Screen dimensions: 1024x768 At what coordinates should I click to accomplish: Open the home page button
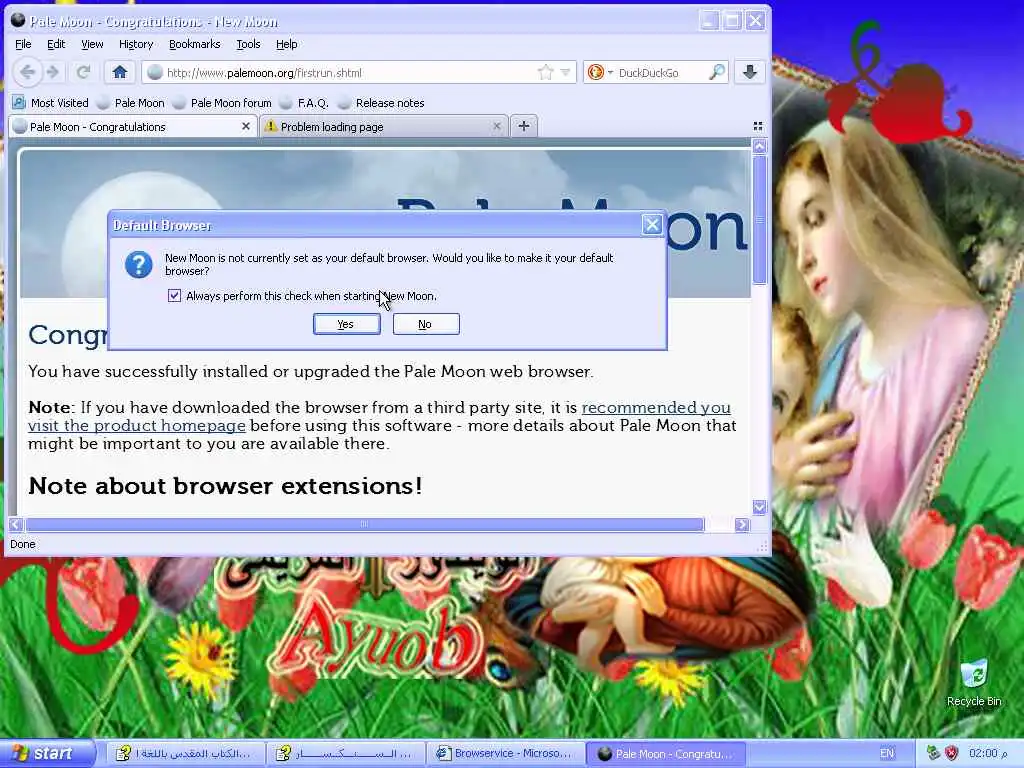[120, 72]
